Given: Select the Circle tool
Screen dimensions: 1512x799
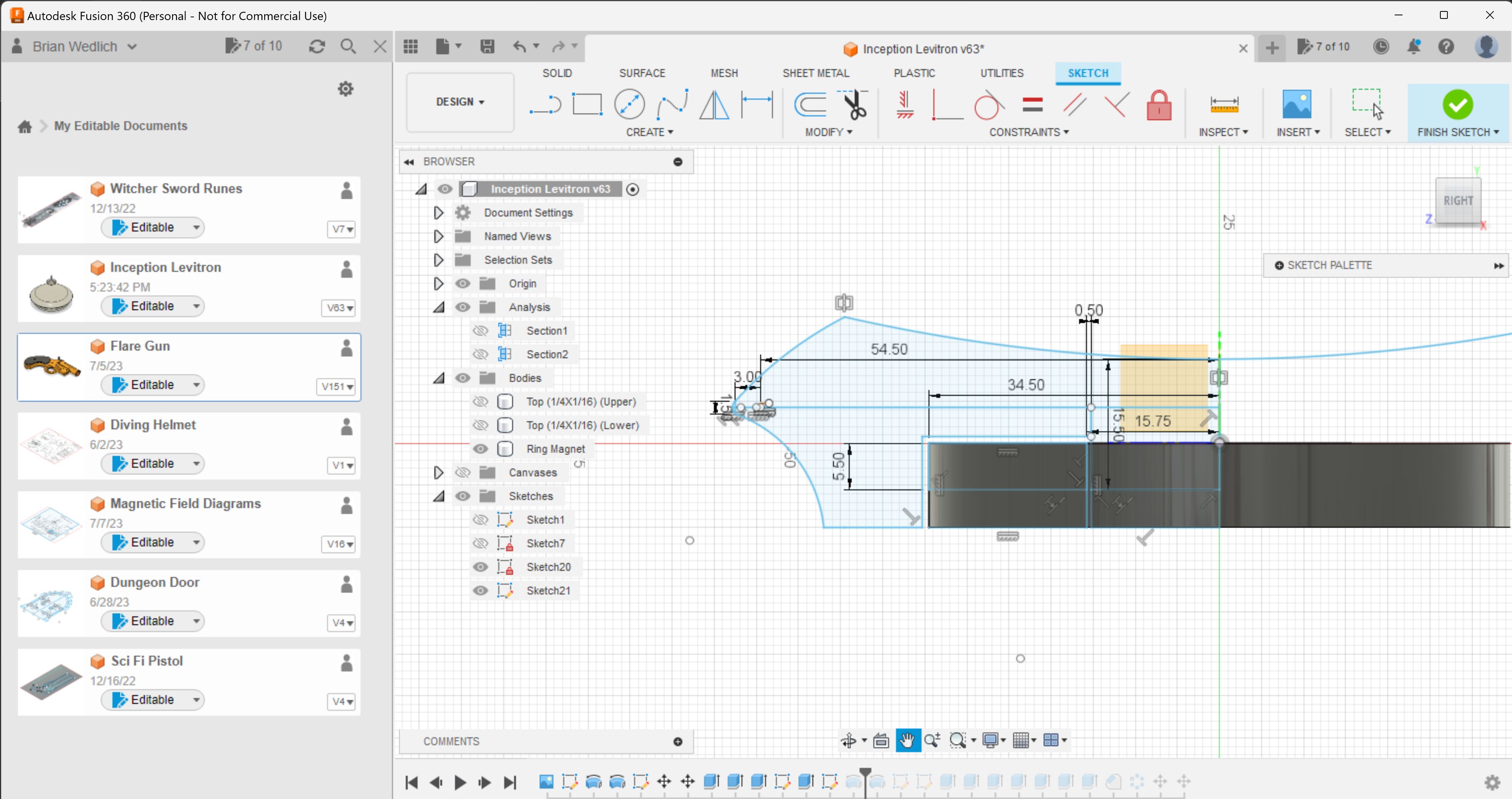Looking at the screenshot, I should tap(629, 104).
